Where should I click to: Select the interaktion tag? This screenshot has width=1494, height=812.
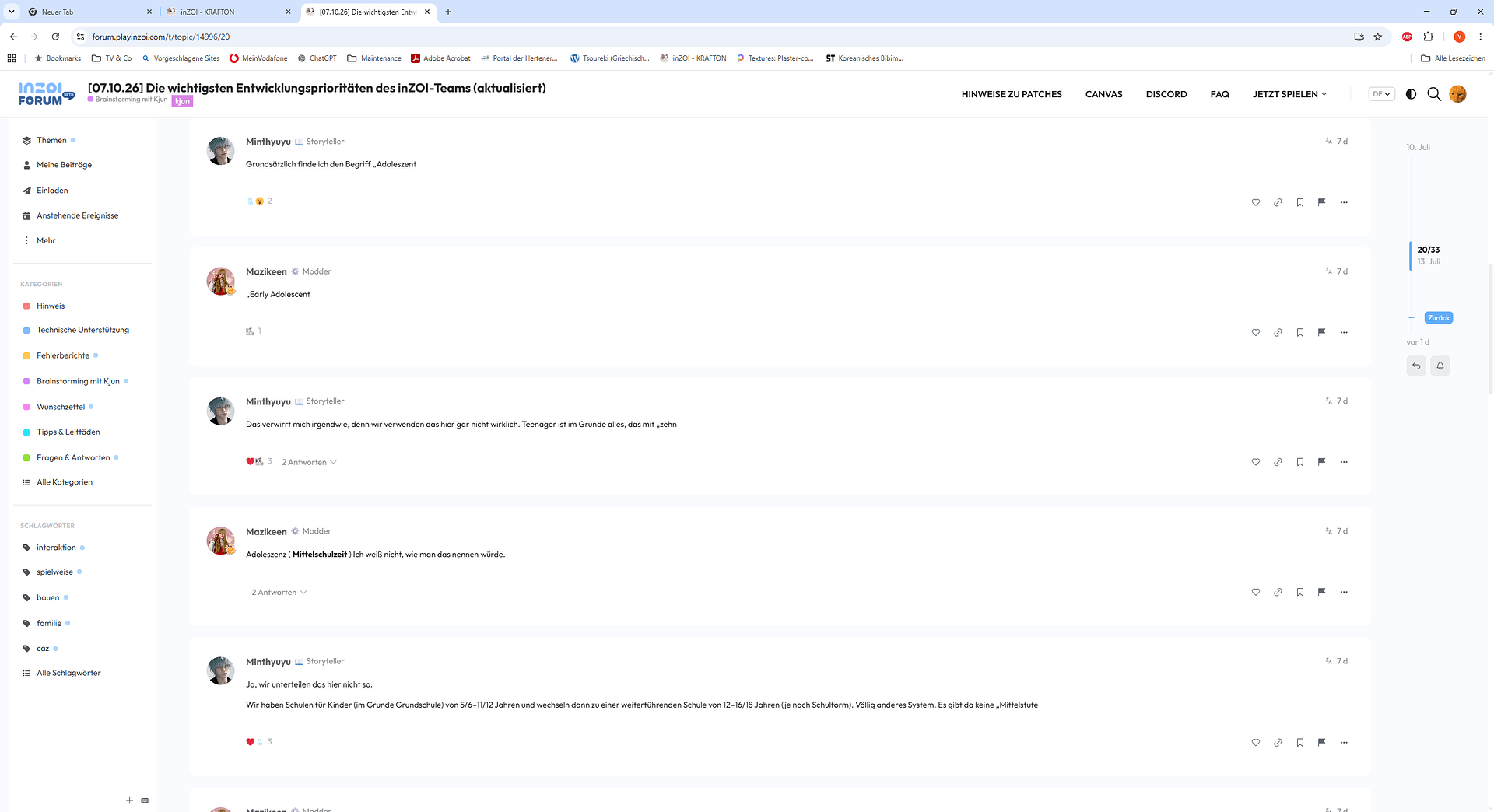pyautogui.click(x=56, y=548)
